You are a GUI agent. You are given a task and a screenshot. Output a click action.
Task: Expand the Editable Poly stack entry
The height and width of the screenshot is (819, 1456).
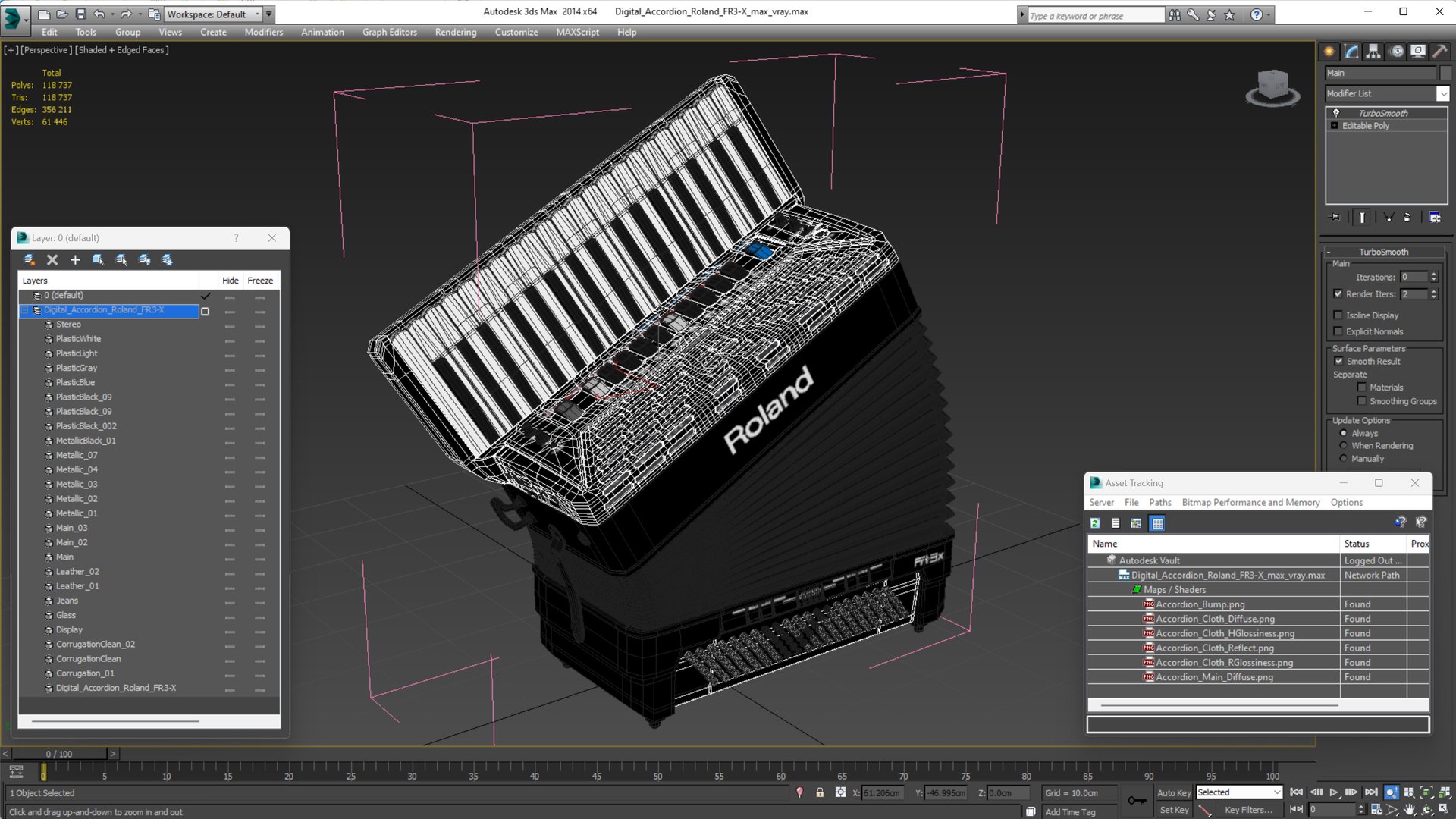[x=1335, y=126]
